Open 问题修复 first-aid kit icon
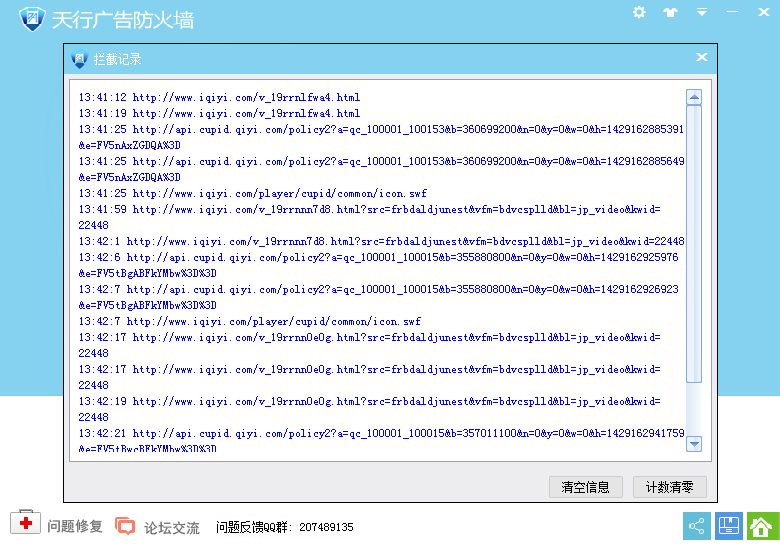The image size is (780, 547). (25, 522)
